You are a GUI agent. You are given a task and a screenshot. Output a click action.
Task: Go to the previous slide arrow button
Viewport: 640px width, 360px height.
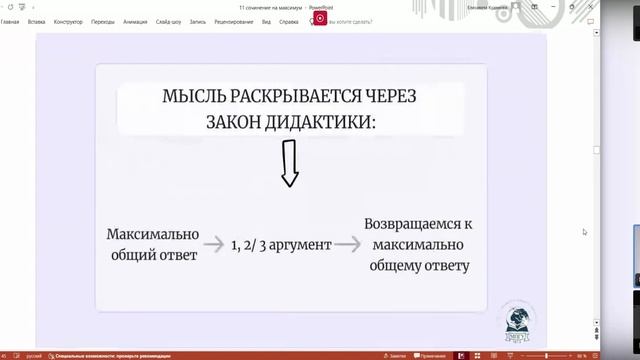(x=596, y=330)
